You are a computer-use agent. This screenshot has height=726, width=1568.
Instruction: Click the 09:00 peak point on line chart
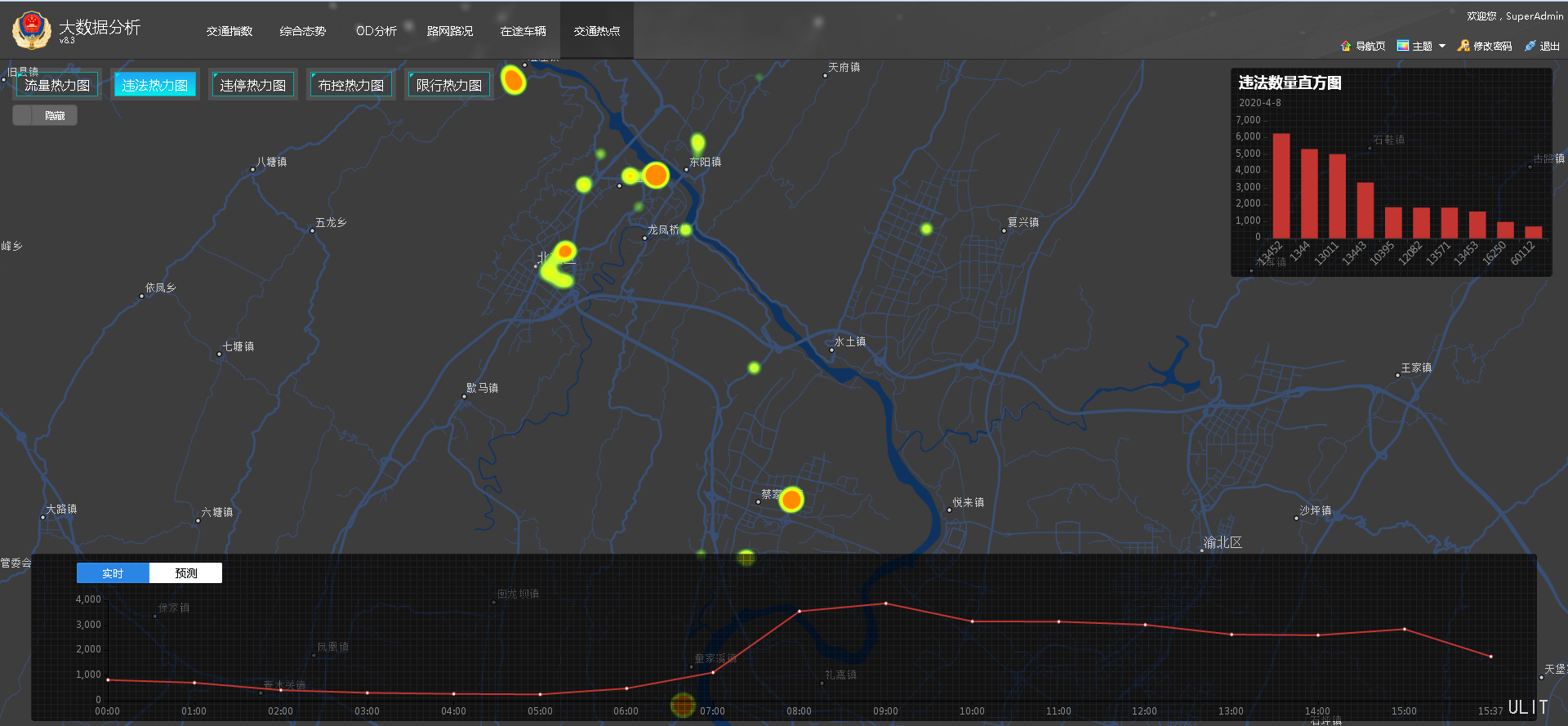coord(886,604)
